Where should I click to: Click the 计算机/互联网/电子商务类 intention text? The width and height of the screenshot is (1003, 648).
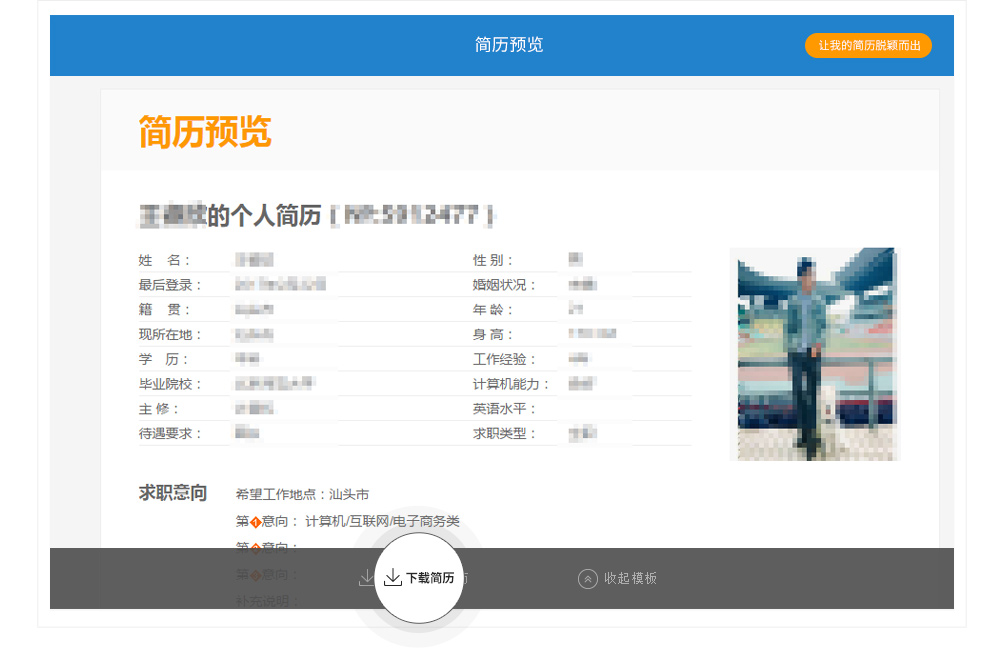[382, 521]
